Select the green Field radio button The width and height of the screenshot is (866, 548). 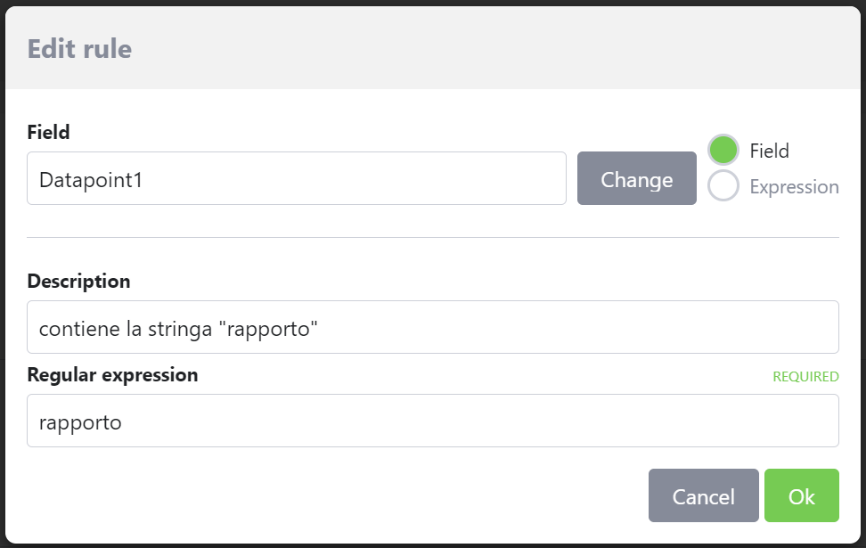(723, 151)
